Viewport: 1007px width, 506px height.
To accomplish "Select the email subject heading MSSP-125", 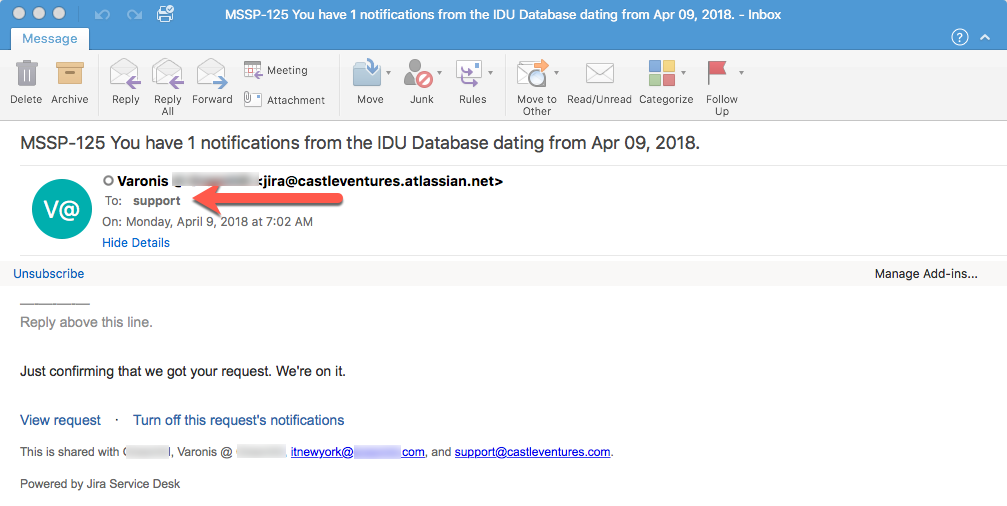I will [x=360, y=143].
